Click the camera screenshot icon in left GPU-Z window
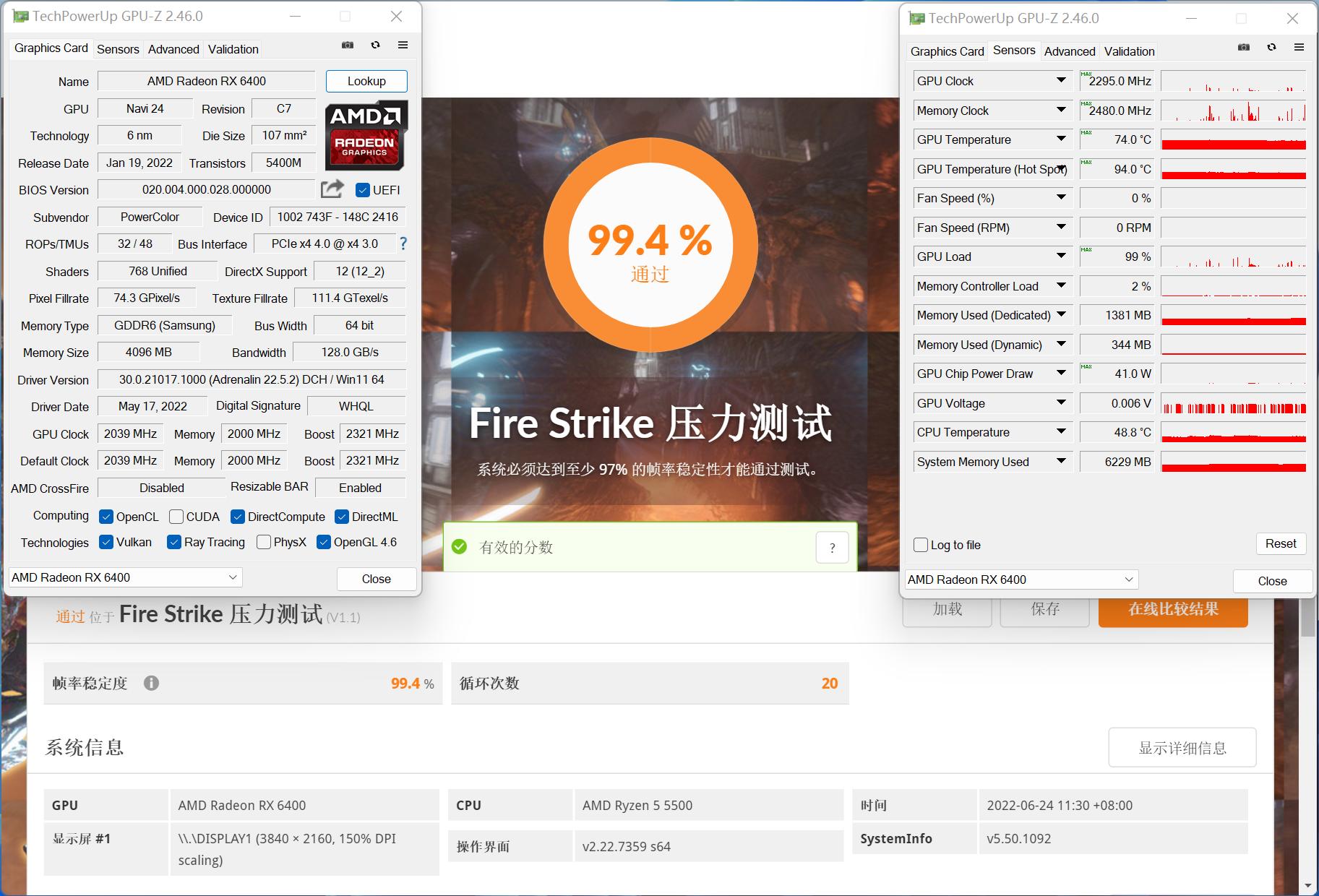 click(348, 45)
